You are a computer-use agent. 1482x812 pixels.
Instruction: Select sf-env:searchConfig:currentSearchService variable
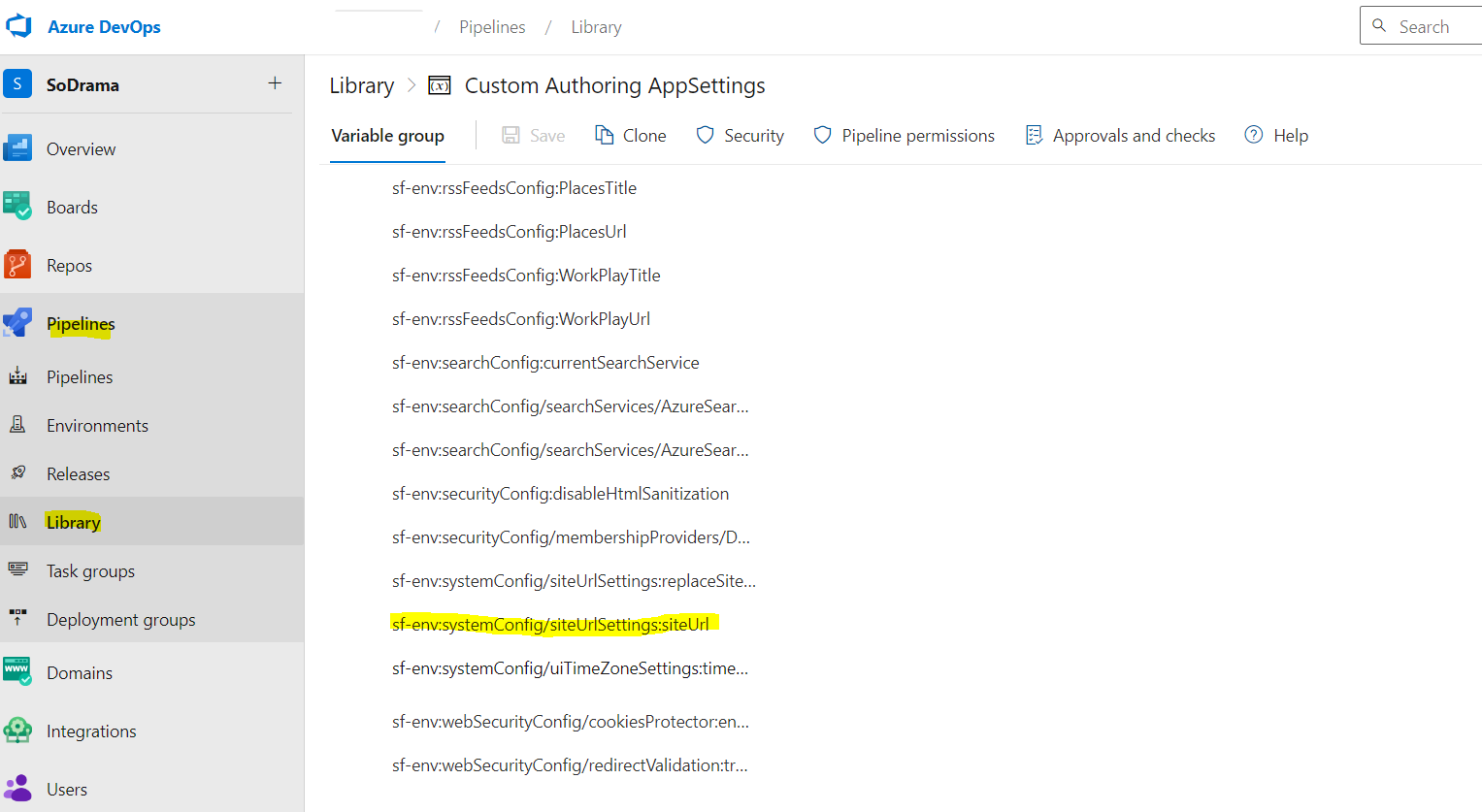click(545, 363)
